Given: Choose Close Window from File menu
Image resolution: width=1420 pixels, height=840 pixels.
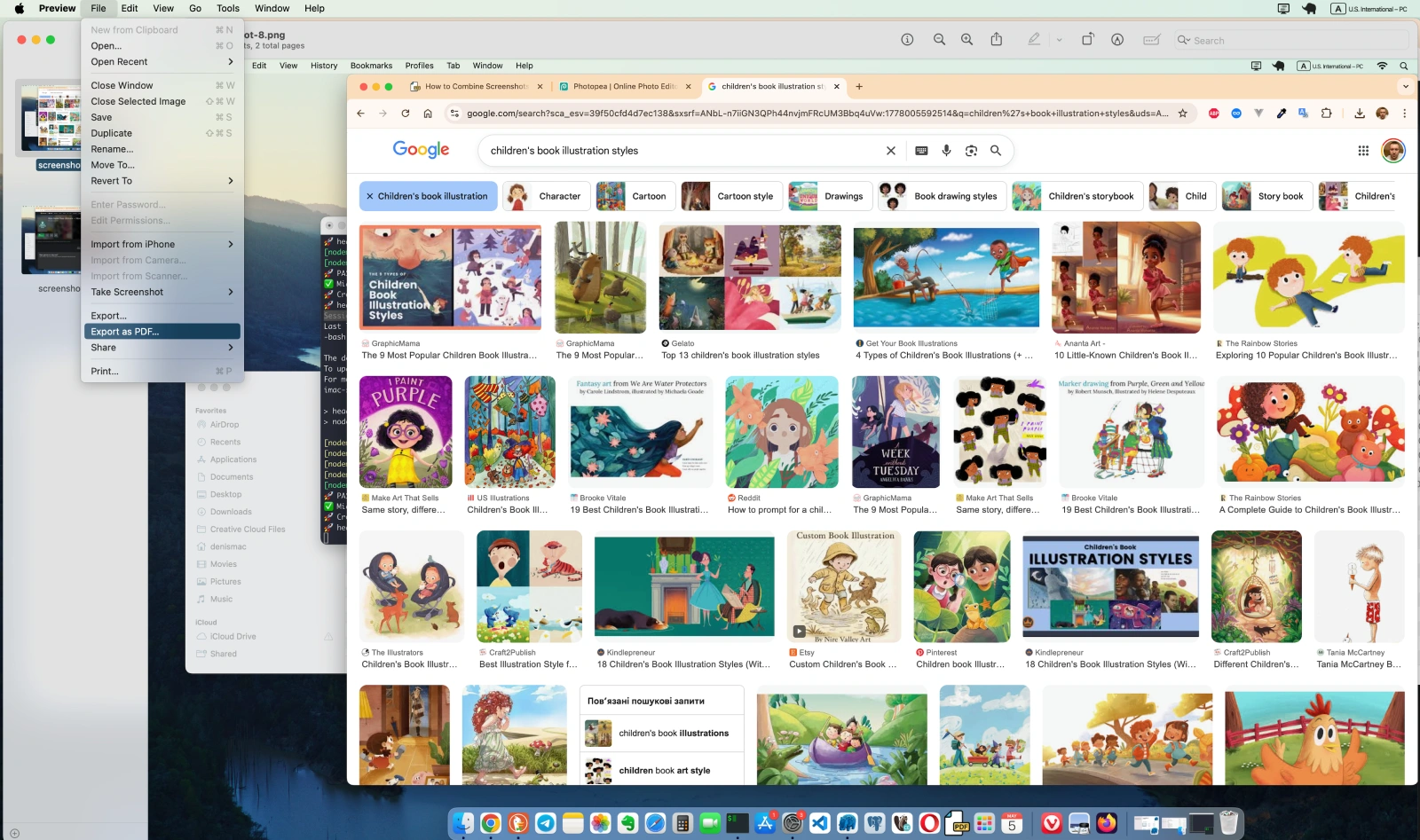Looking at the screenshot, I should [x=162, y=85].
